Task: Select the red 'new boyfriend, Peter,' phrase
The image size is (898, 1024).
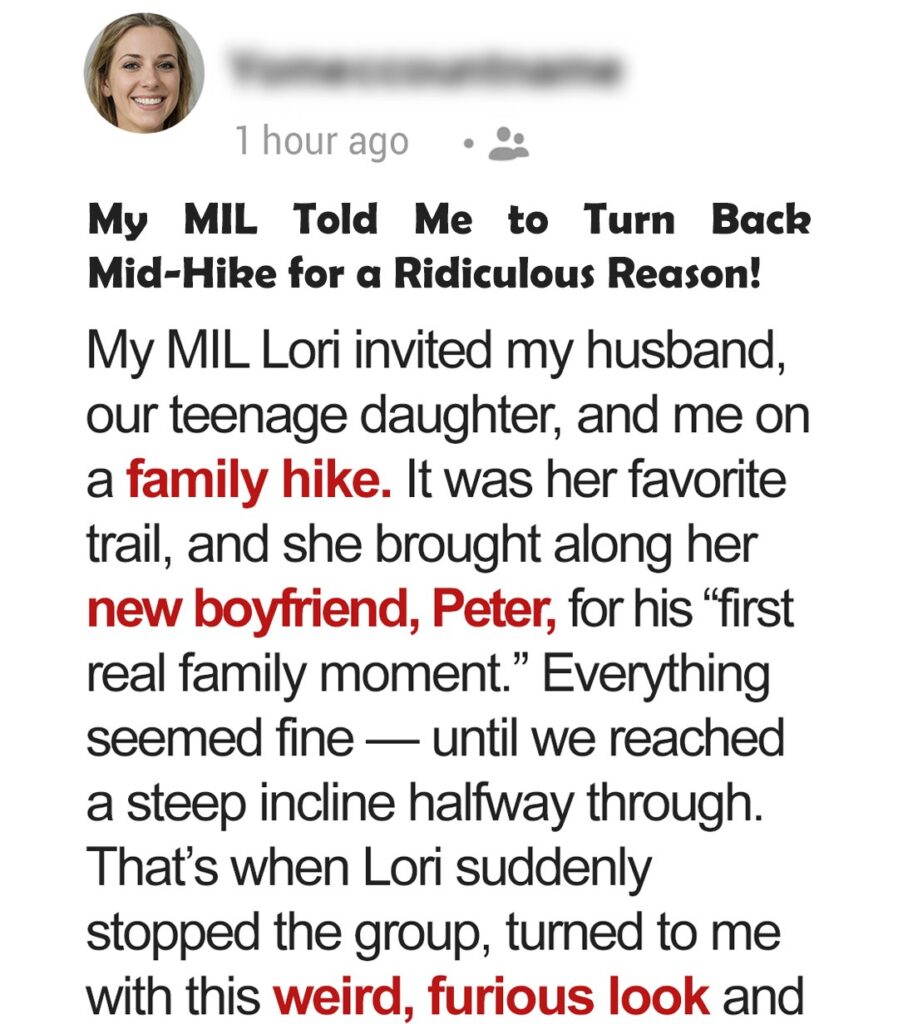Action: pos(322,609)
